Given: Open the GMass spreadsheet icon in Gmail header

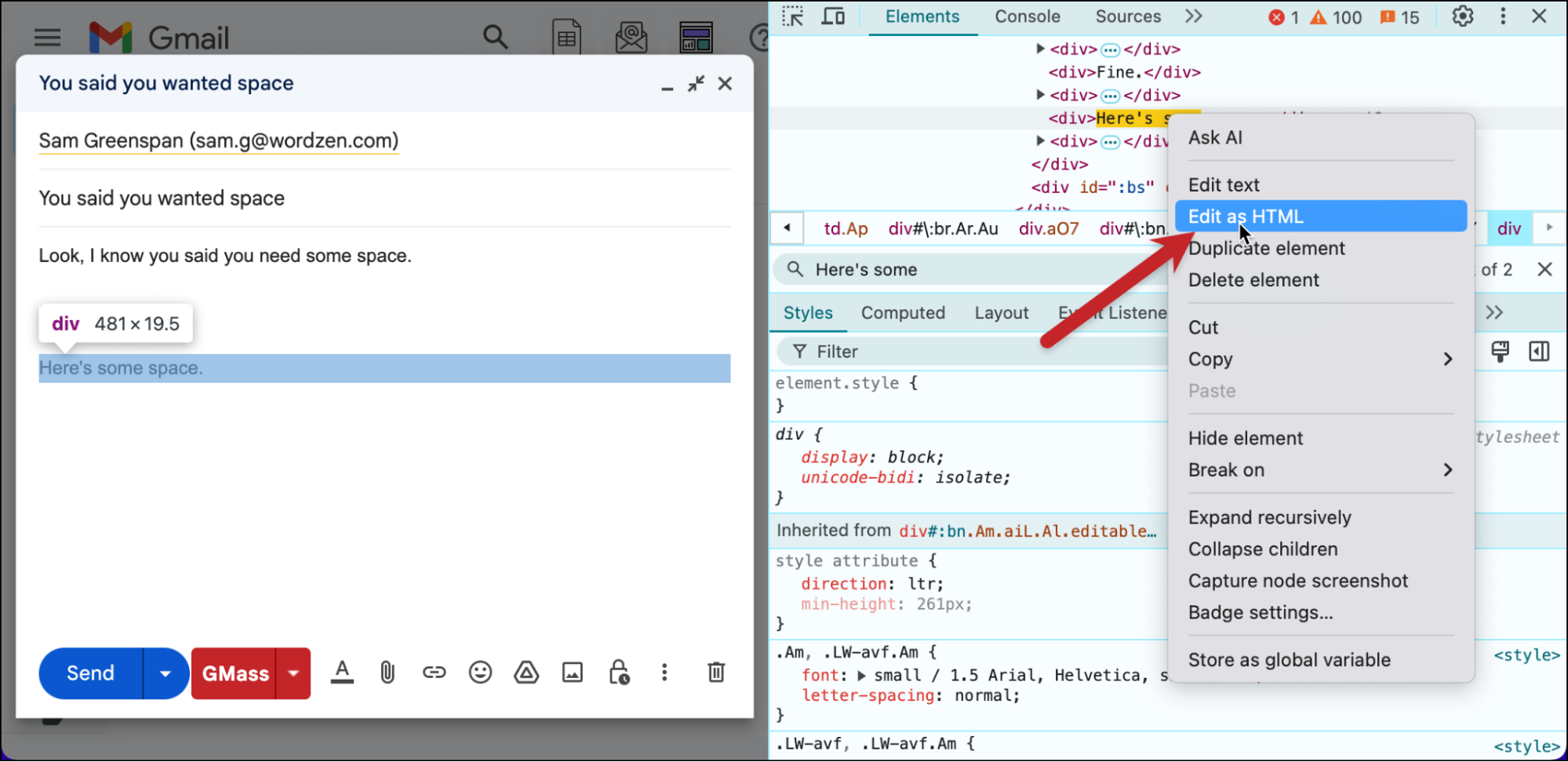Looking at the screenshot, I should [566, 36].
